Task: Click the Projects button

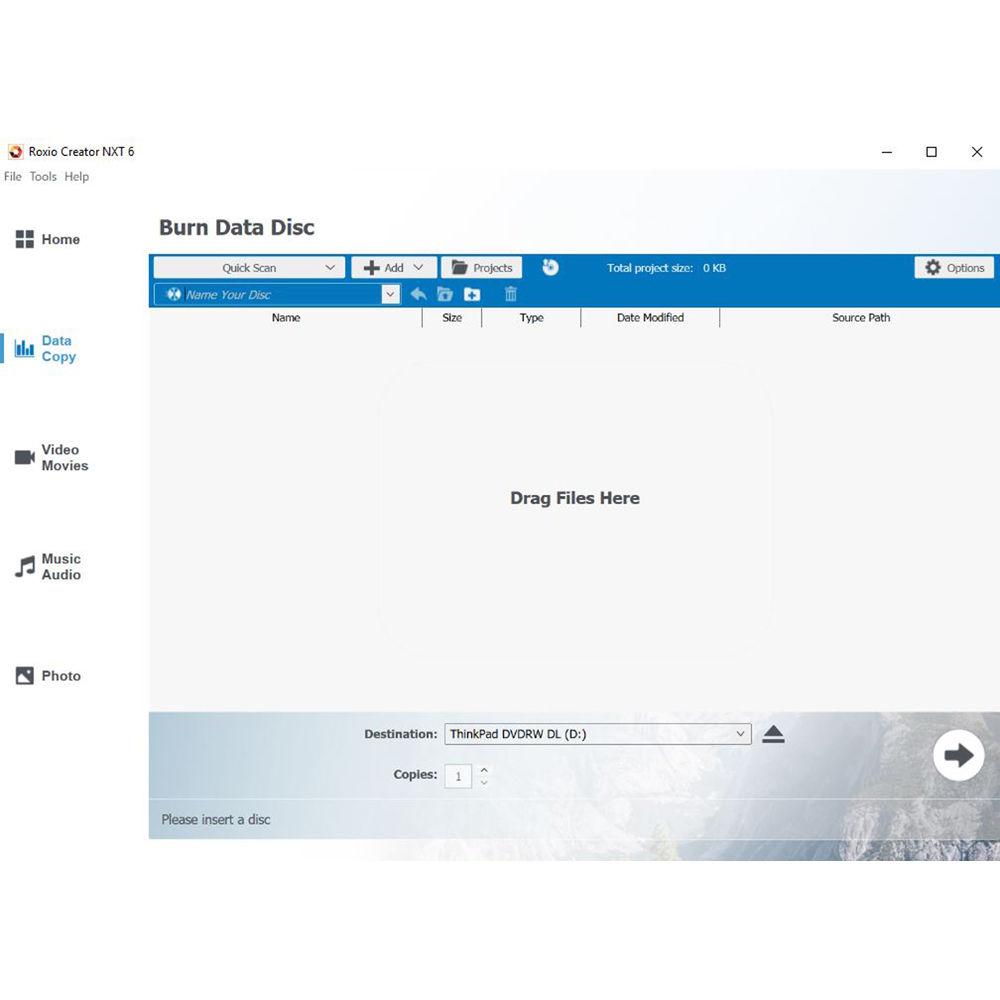Action: coord(482,267)
